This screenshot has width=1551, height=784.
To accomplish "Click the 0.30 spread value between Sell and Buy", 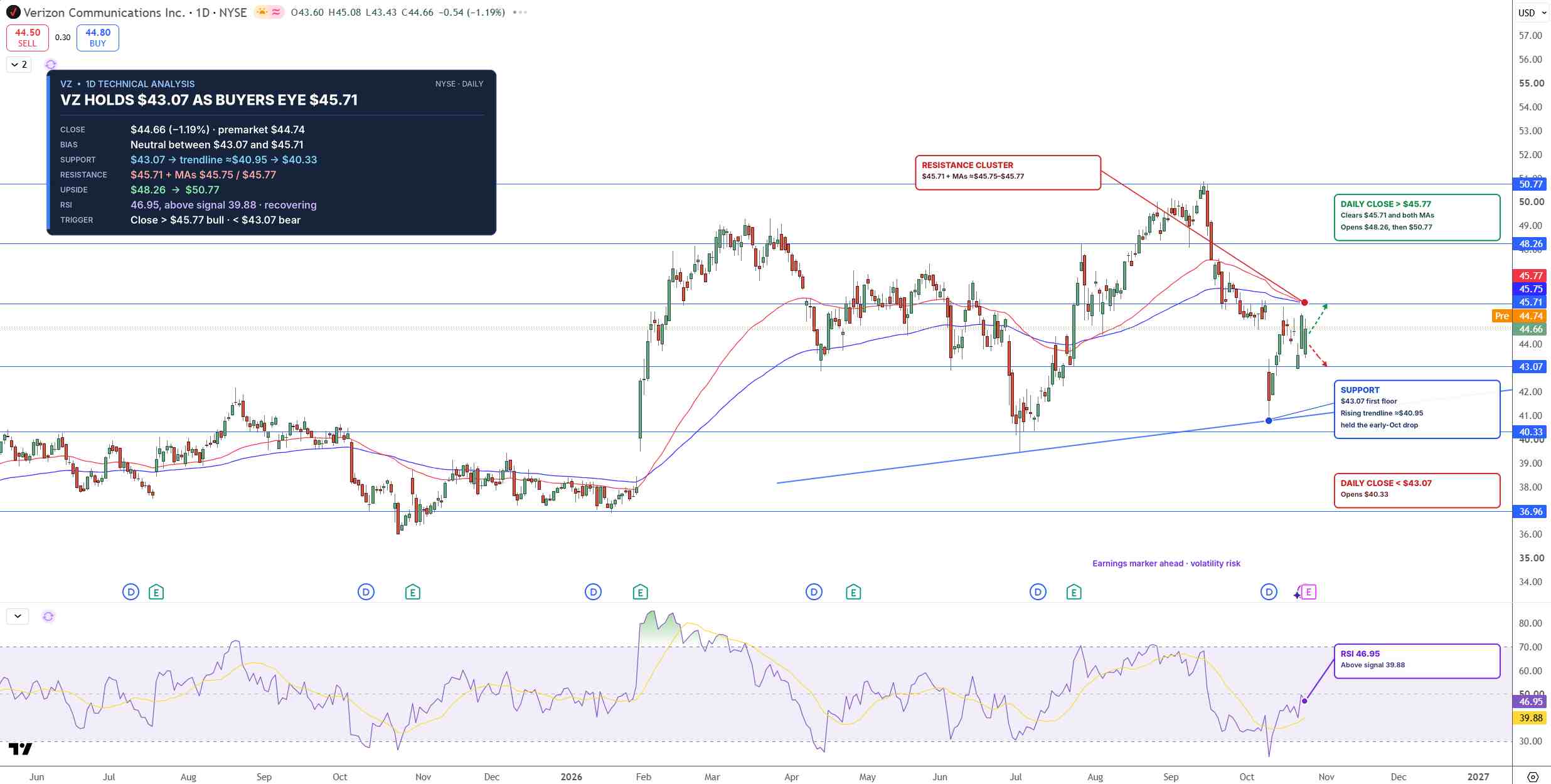I will 63,38.
